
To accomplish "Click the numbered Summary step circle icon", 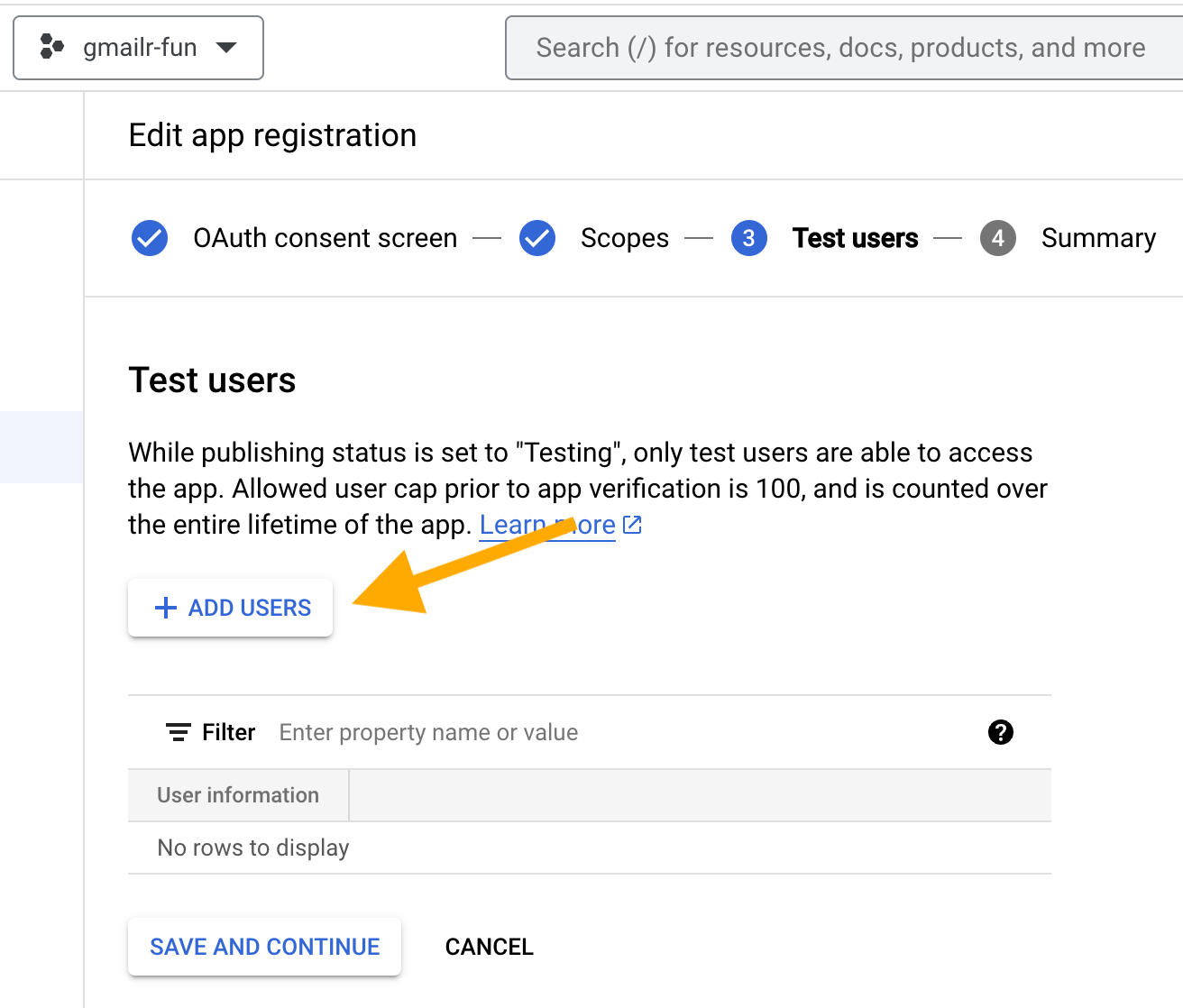I will pos(998,238).
